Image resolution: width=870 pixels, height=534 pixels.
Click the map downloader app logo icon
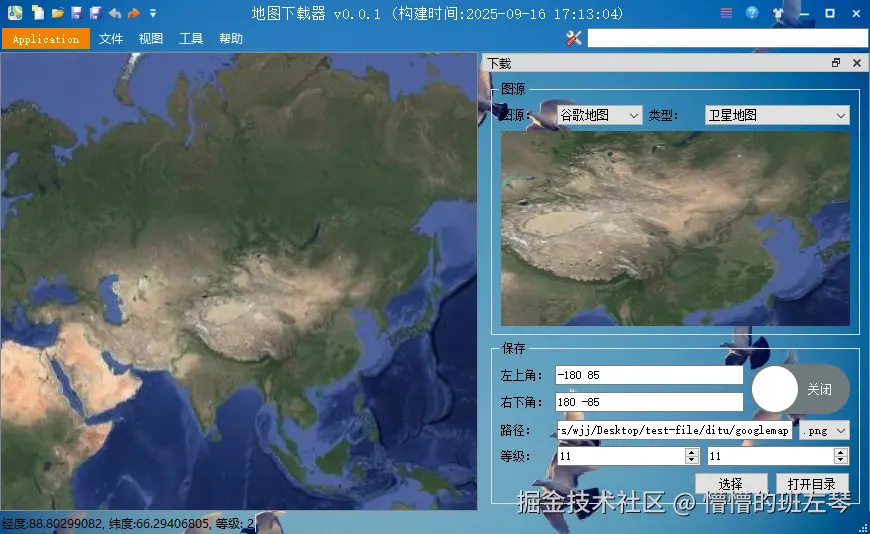point(14,12)
